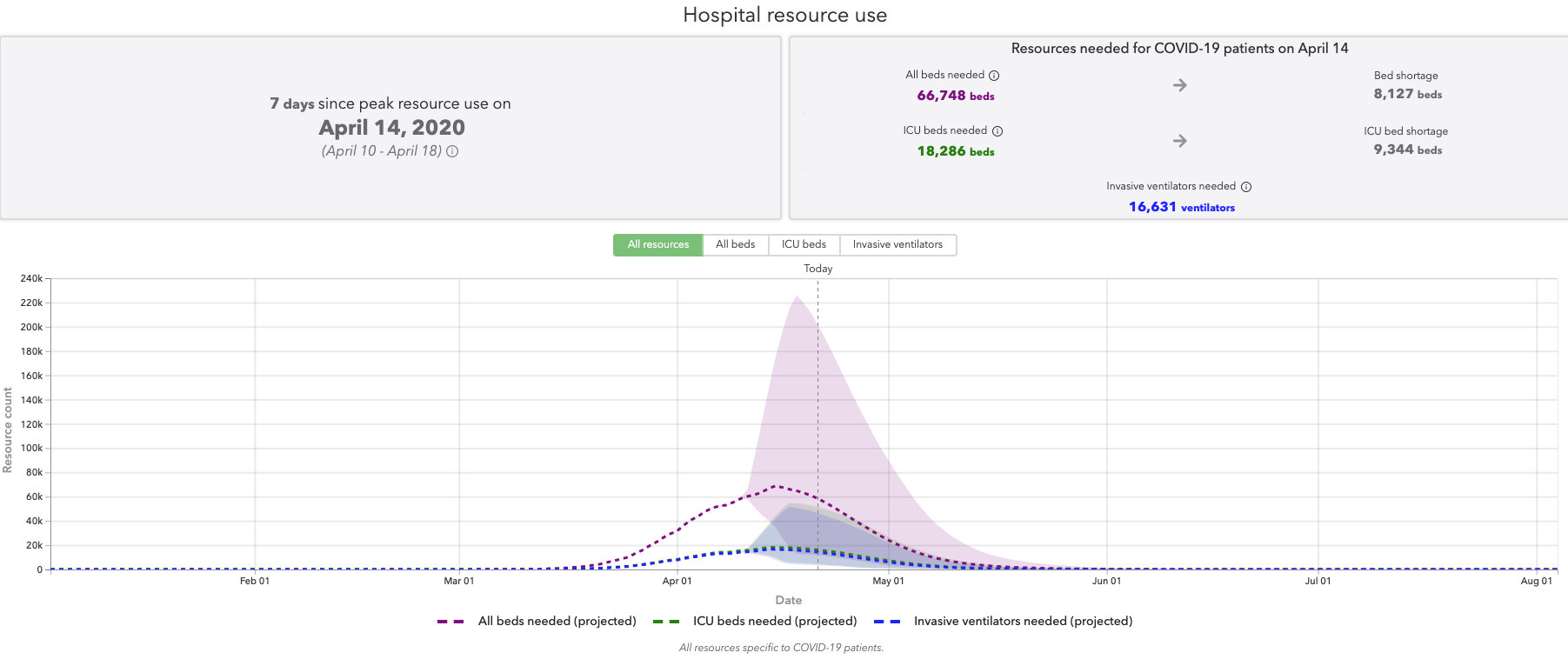
Task: Click info icon next to Invasive ventilators needed
Action: pos(1246,187)
